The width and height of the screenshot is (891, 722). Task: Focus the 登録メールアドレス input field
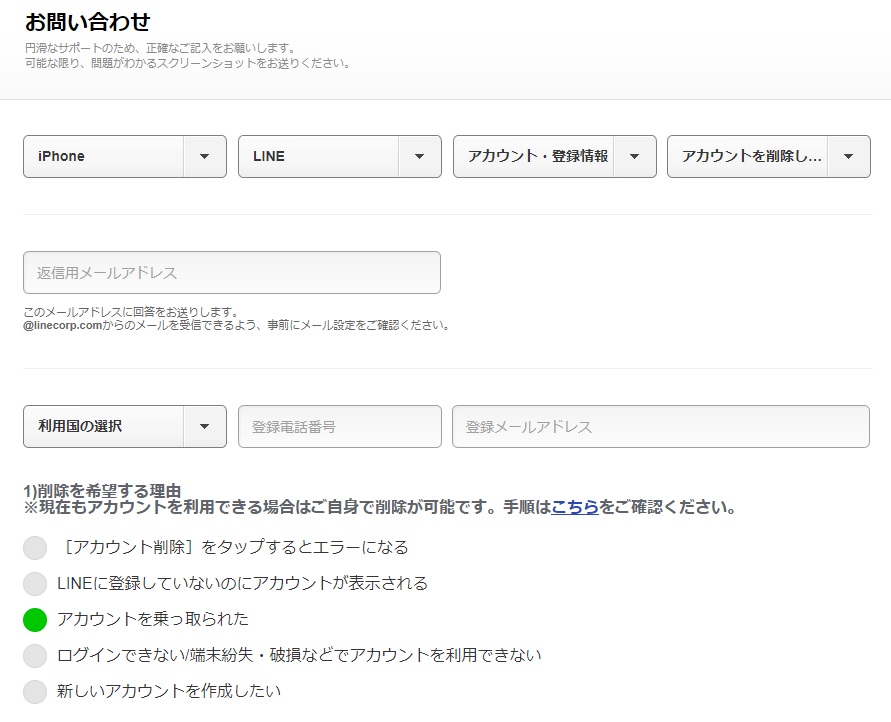coord(661,426)
